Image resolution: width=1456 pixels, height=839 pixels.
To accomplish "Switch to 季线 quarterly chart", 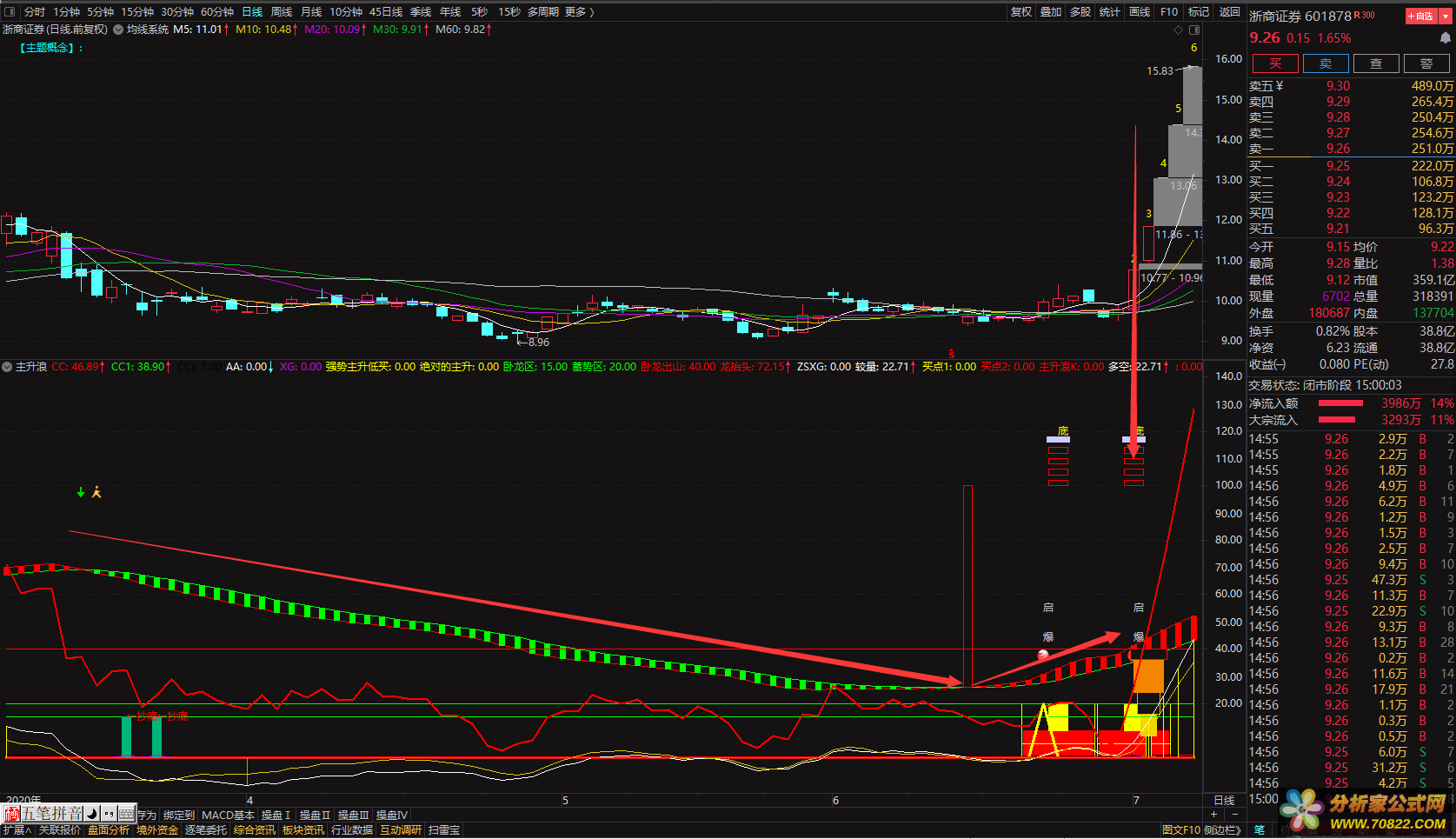I will pos(421,12).
